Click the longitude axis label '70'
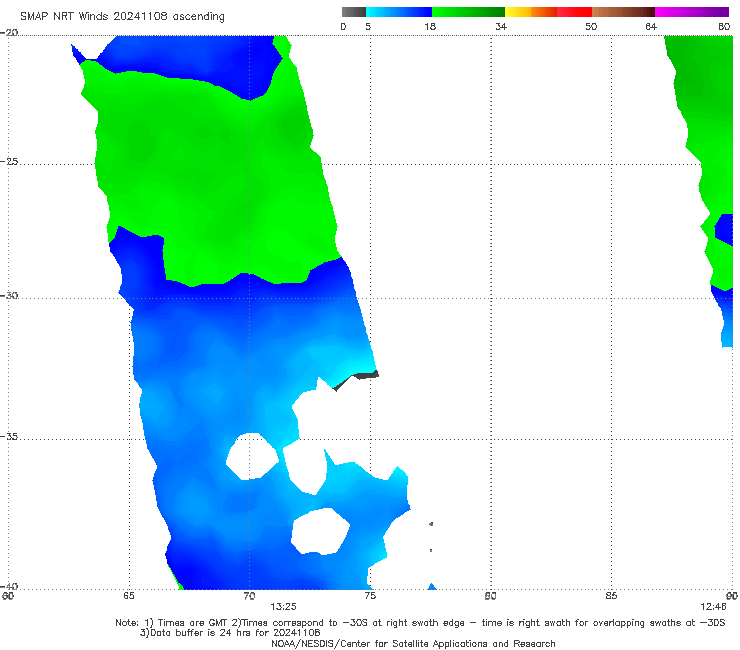Image resolution: width=740 pixels, height=650 pixels. click(x=249, y=596)
